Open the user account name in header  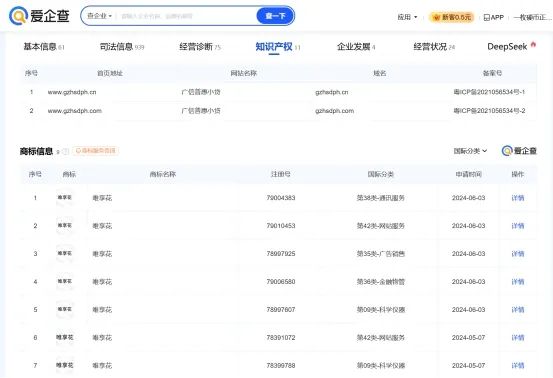pyautogui.click(x=533, y=17)
